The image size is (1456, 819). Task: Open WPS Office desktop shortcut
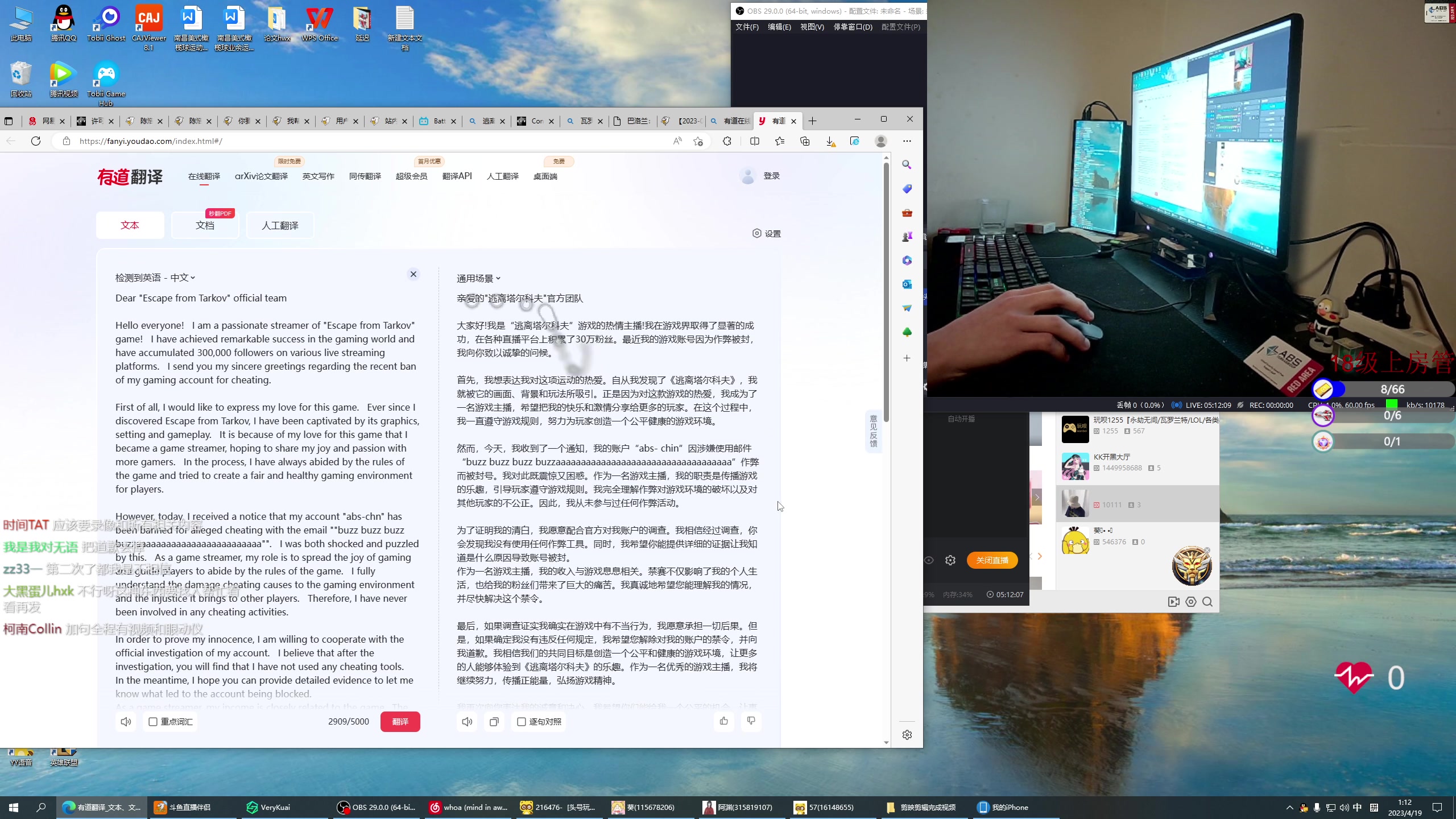pyautogui.click(x=320, y=24)
